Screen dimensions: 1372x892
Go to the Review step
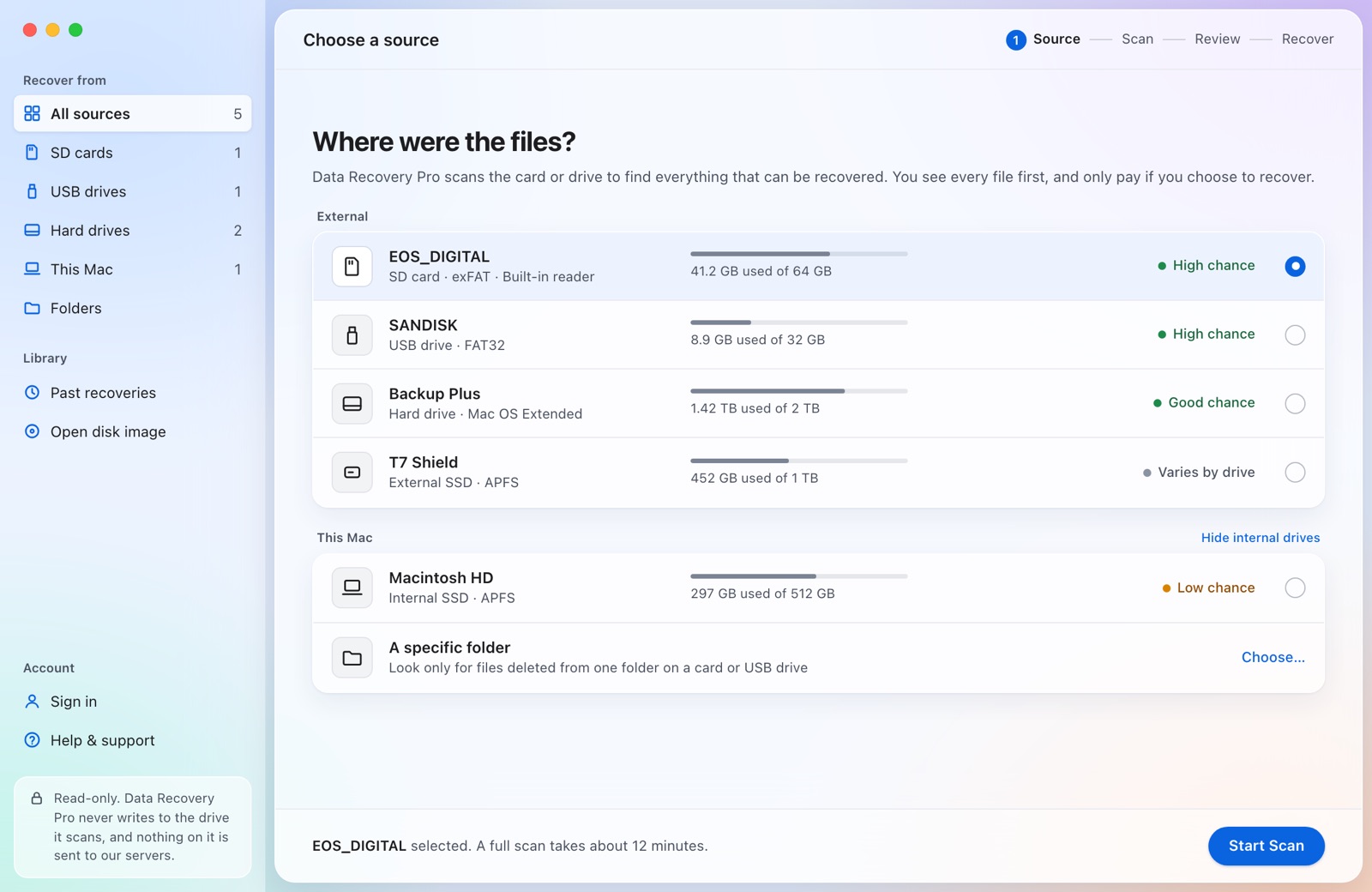pos(1217,39)
